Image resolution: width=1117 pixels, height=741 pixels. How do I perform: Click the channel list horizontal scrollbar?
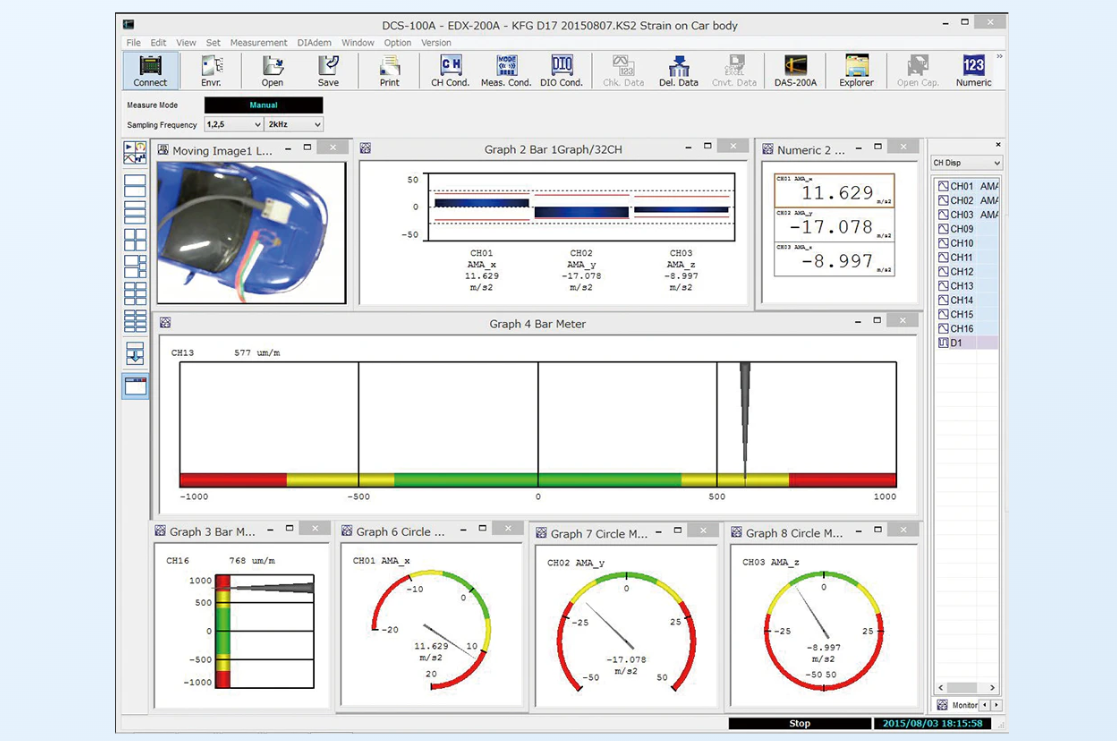[x=963, y=688]
